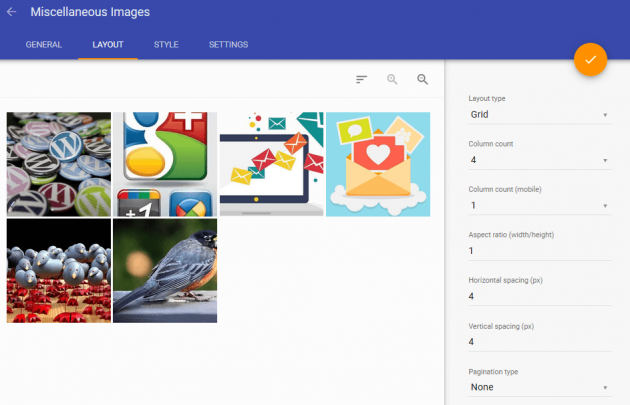630x405 pixels.
Task: Edit the Aspect ratio field
Action: (x=540, y=251)
